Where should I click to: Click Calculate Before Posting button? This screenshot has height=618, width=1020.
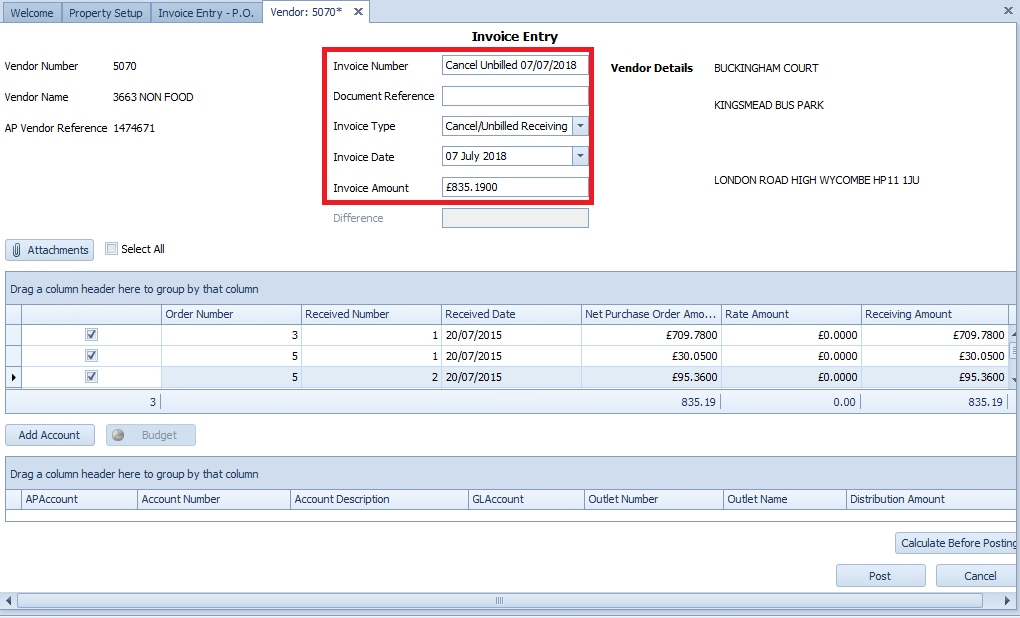tap(956, 543)
